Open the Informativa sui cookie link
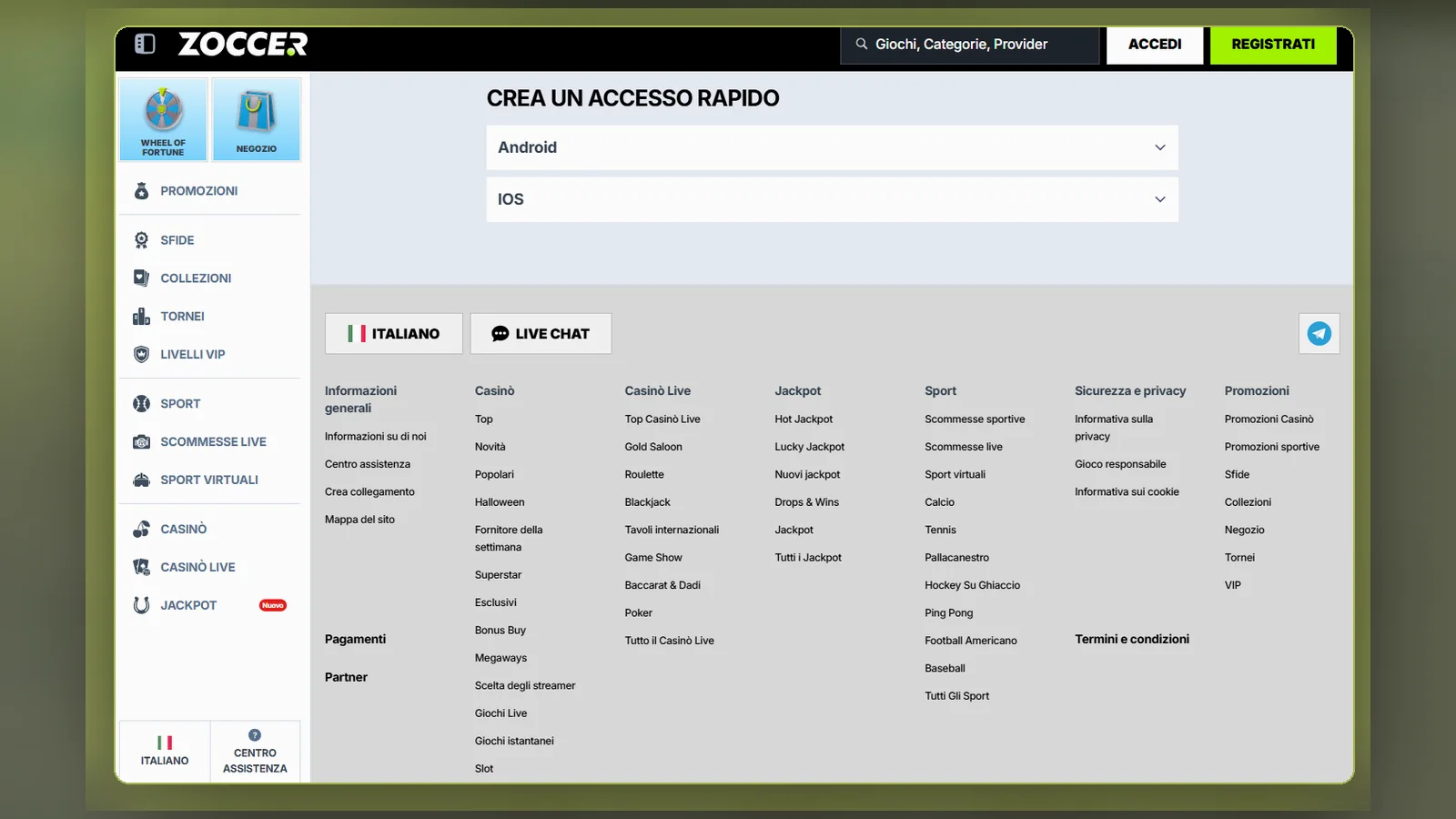This screenshot has height=819, width=1456. point(1127,492)
